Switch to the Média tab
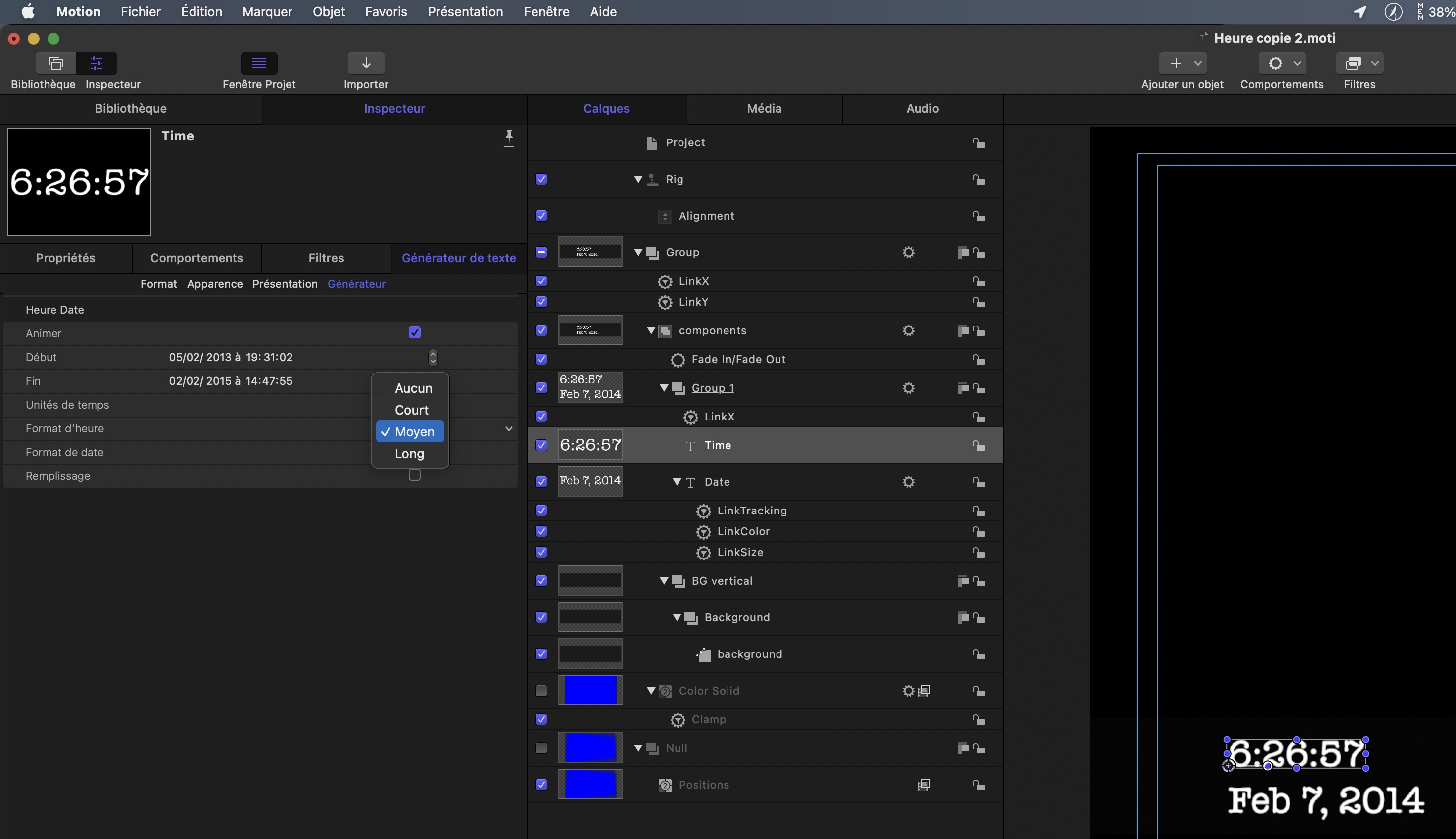The width and height of the screenshot is (1456, 839). point(764,108)
